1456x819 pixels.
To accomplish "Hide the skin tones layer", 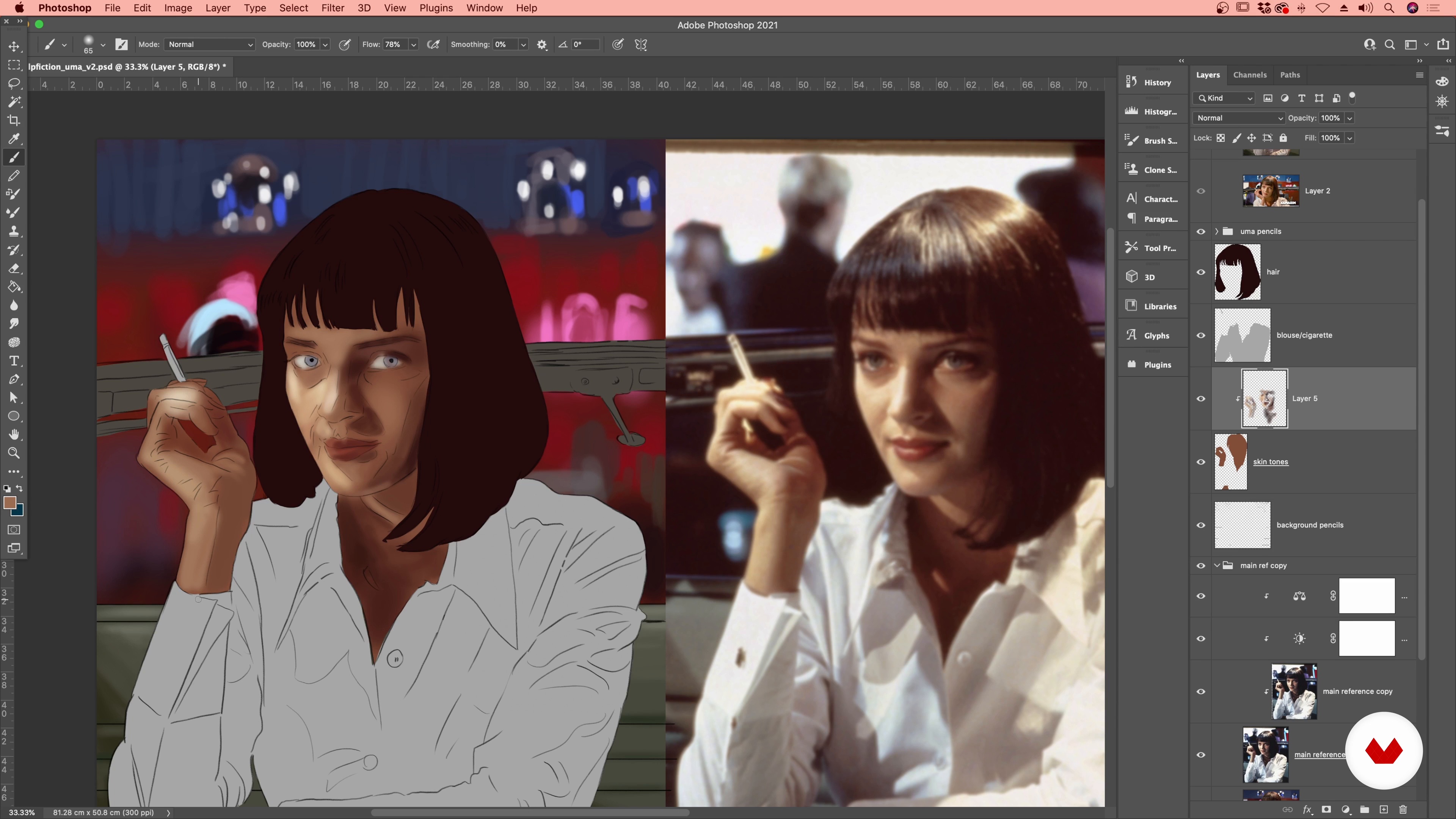I will [x=1201, y=462].
